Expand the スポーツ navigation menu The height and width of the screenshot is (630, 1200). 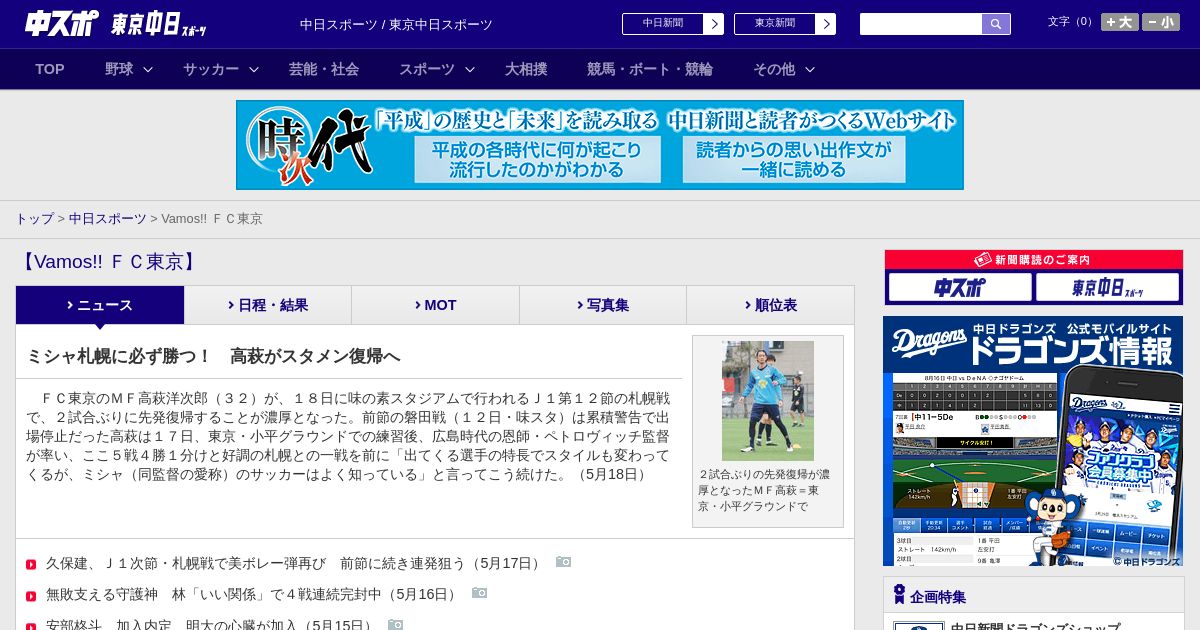tap(437, 69)
